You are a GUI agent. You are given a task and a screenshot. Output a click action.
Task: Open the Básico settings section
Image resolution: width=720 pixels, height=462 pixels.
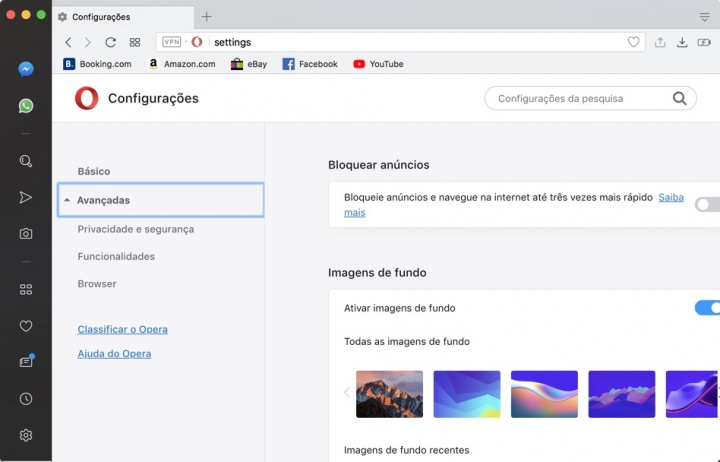tap(94, 172)
